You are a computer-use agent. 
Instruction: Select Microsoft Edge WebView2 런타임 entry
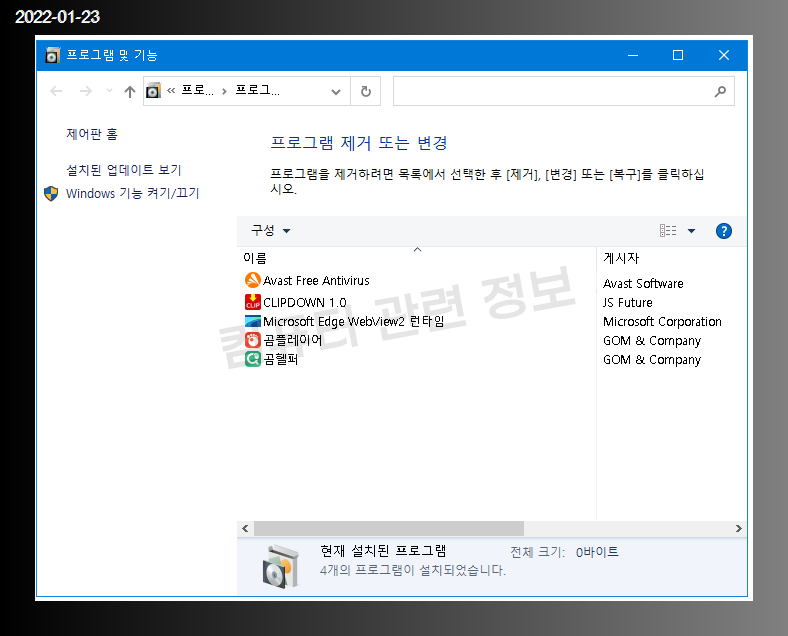[353, 322]
